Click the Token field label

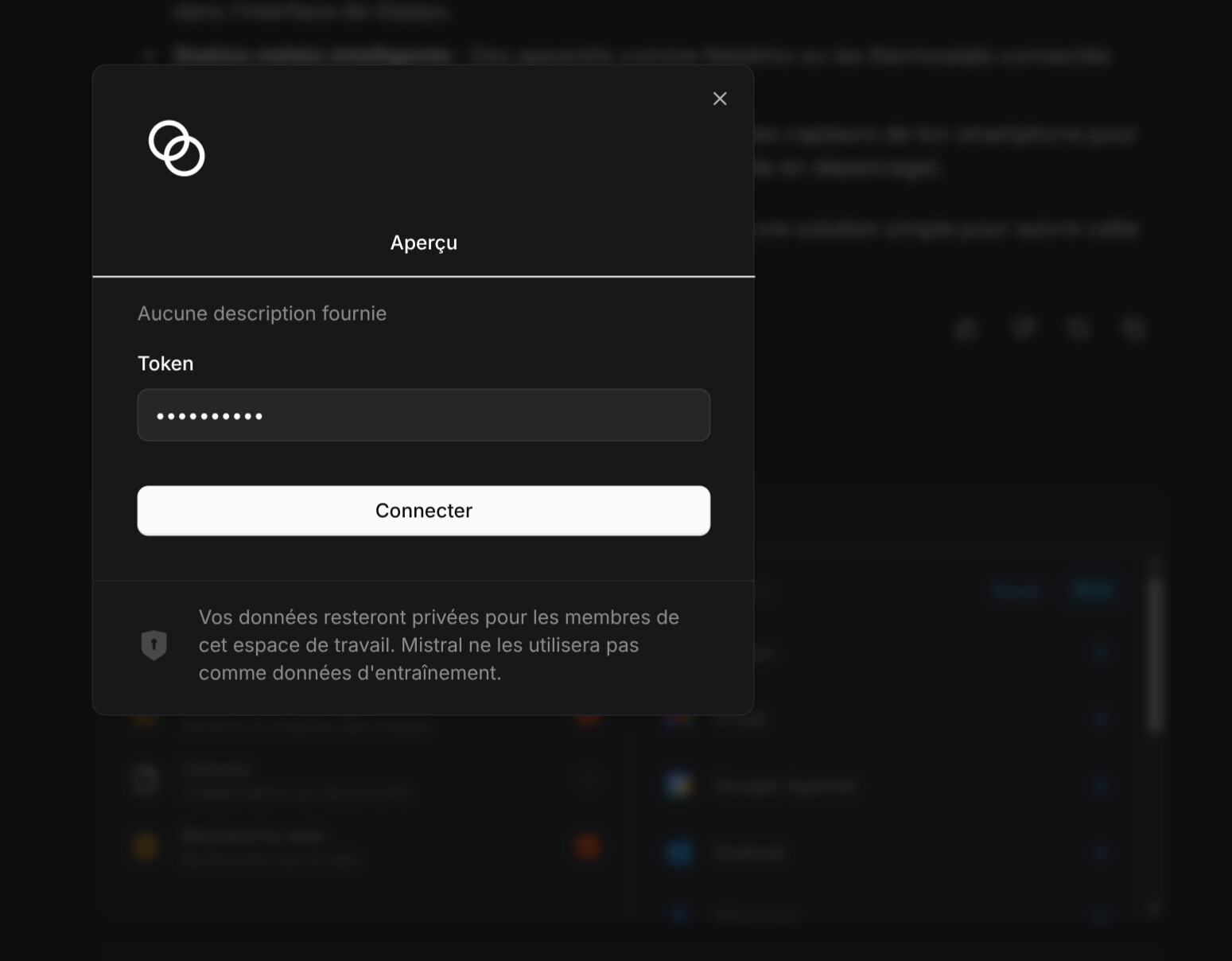pos(165,364)
